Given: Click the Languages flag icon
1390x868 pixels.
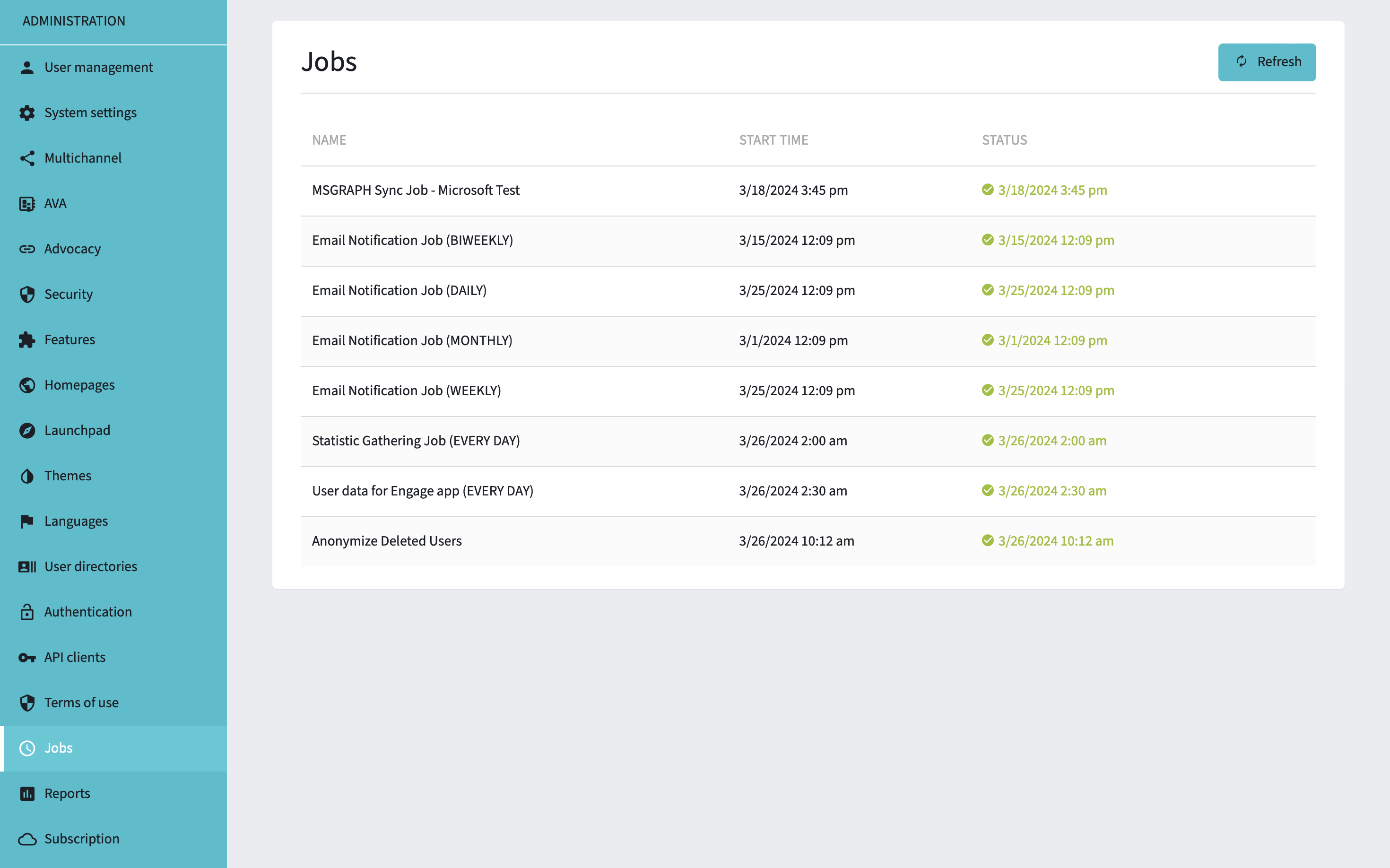Looking at the screenshot, I should click(x=27, y=521).
